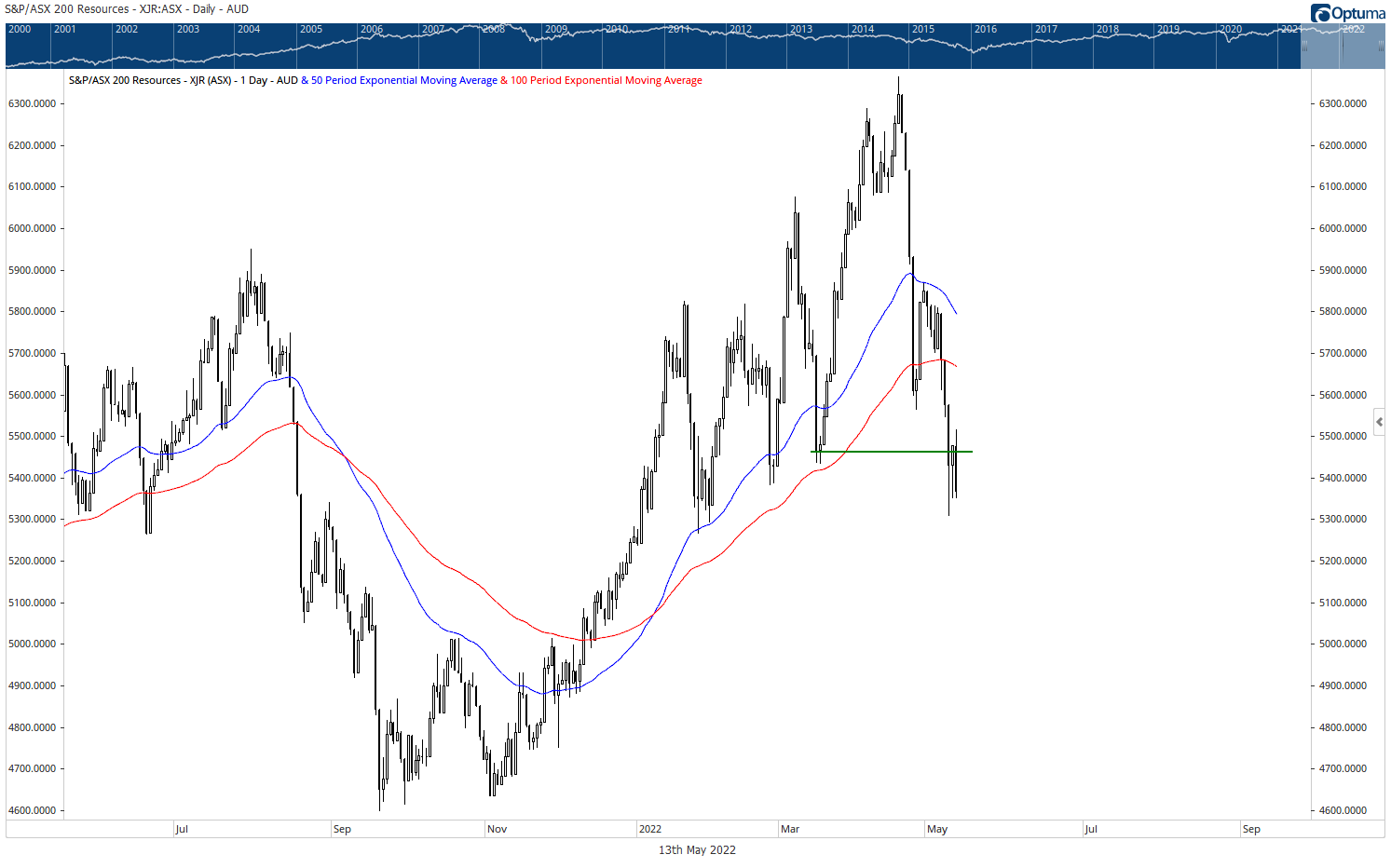Select 2001 in the overview timeline
The height and width of the screenshot is (868, 1391).
point(65,30)
